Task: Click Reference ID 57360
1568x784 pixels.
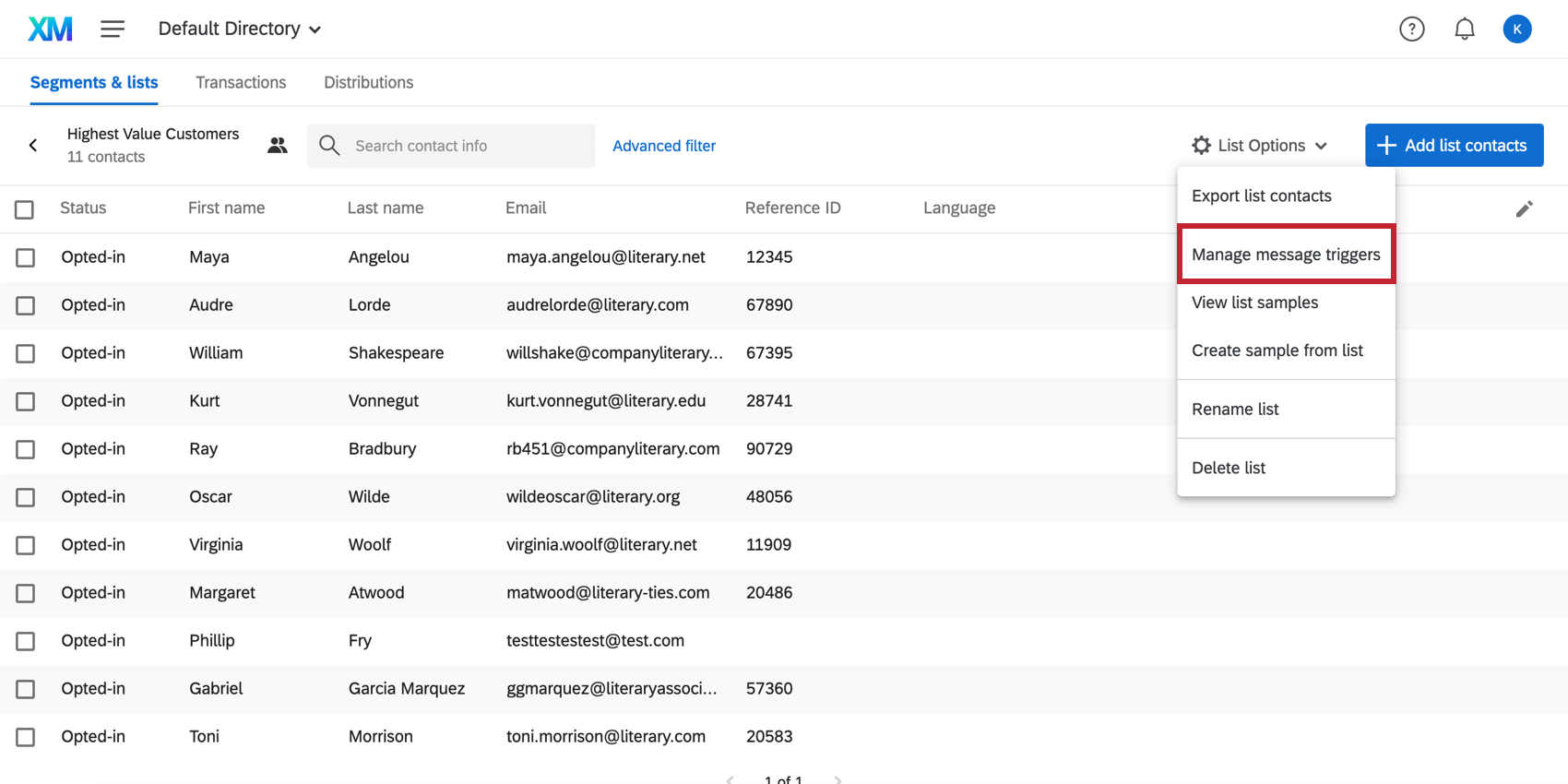Action: [769, 689]
